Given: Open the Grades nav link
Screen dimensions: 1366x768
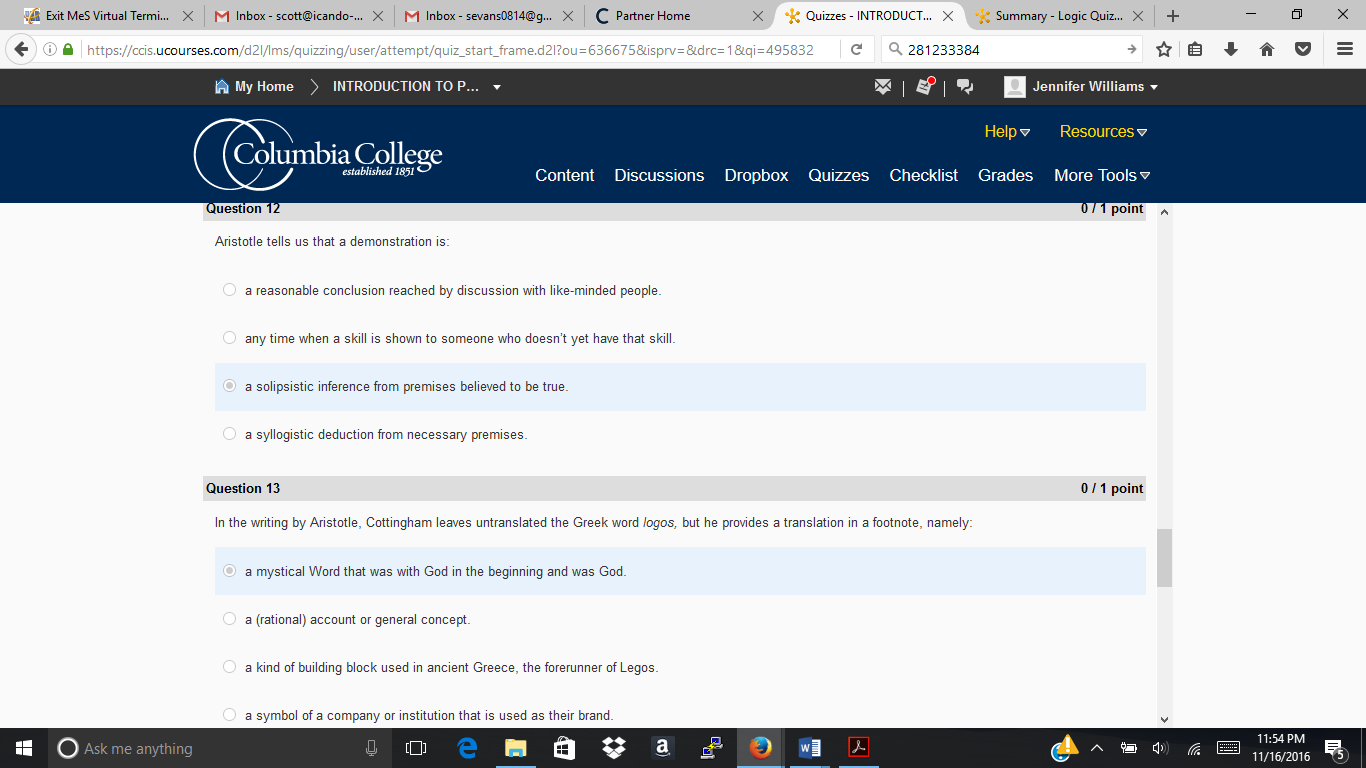Looking at the screenshot, I should pyautogui.click(x=1005, y=175).
